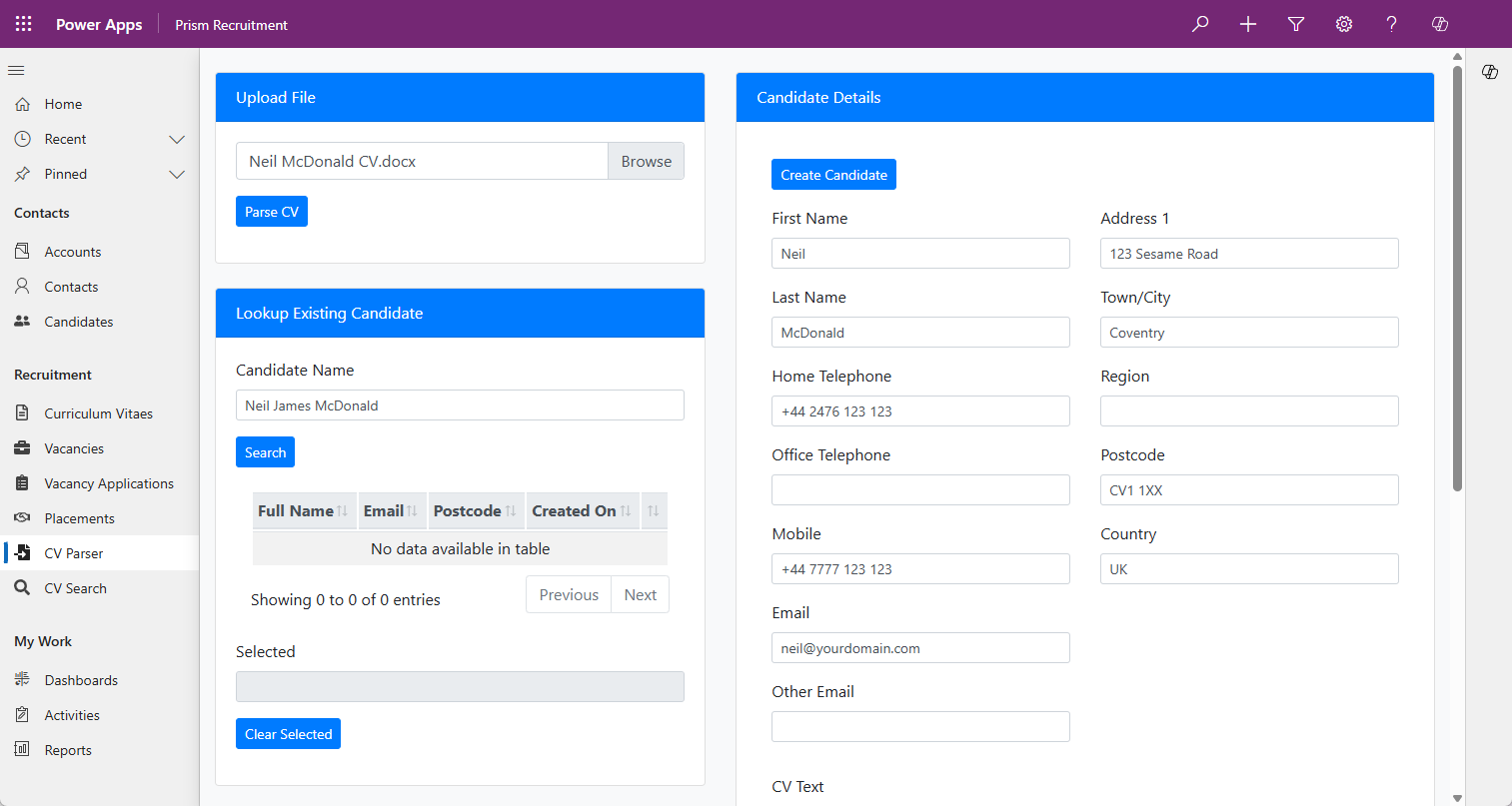Open Copilot icon in purple header

1440,24
